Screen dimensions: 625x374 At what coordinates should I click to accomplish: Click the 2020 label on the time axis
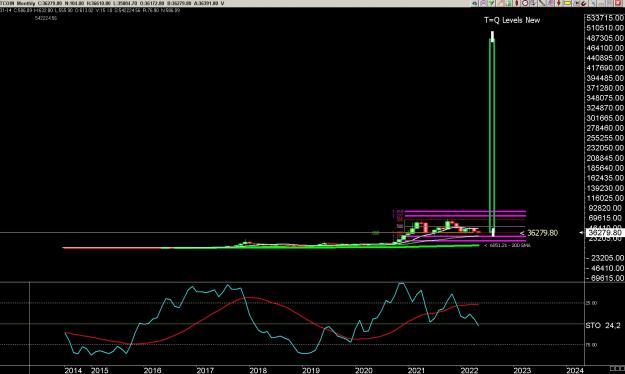[x=364, y=370]
